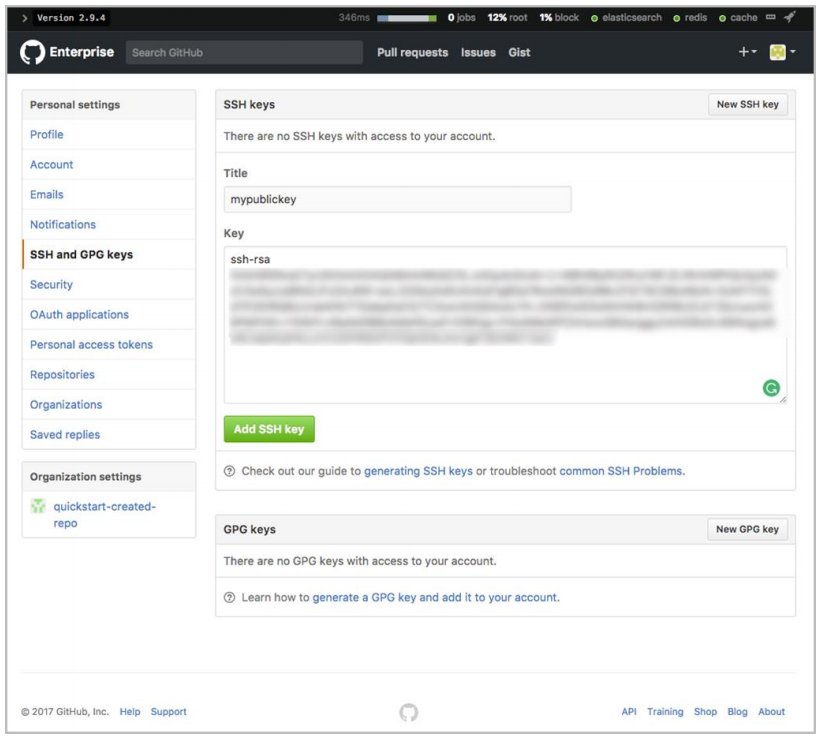Screen dimensions: 822x741
Task: Open the API link in the footer
Action: [629, 712]
